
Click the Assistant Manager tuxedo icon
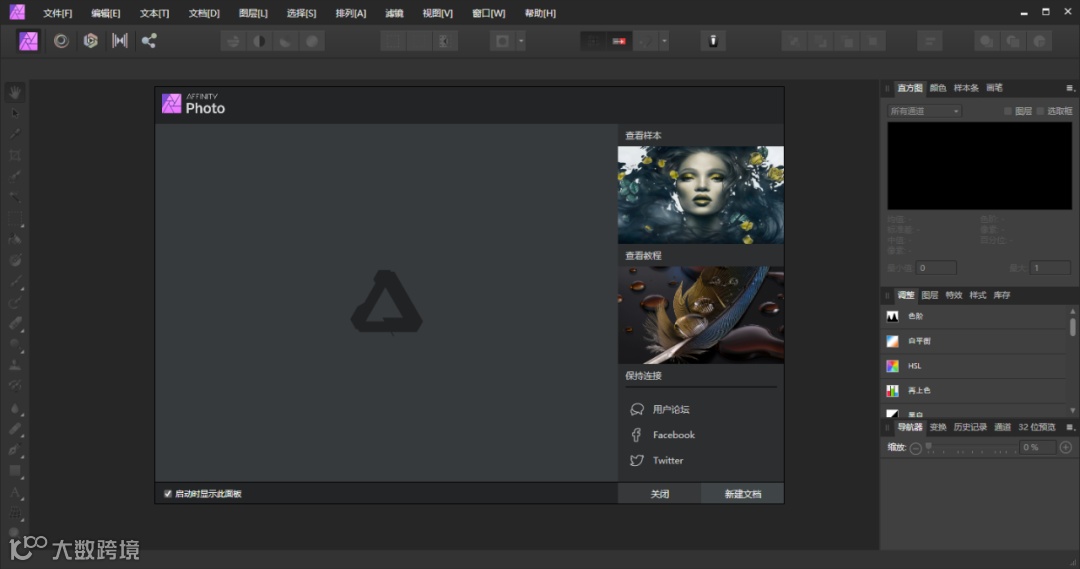point(713,41)
